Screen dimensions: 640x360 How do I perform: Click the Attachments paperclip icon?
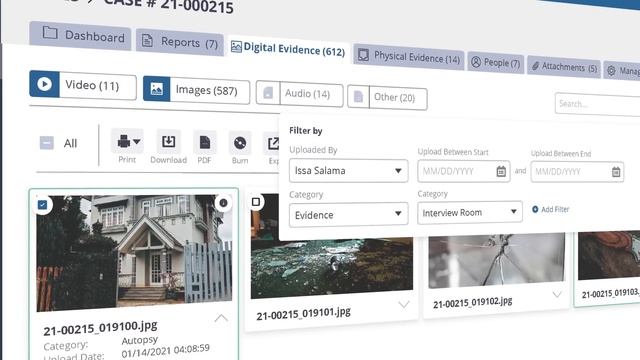point(535,66)
